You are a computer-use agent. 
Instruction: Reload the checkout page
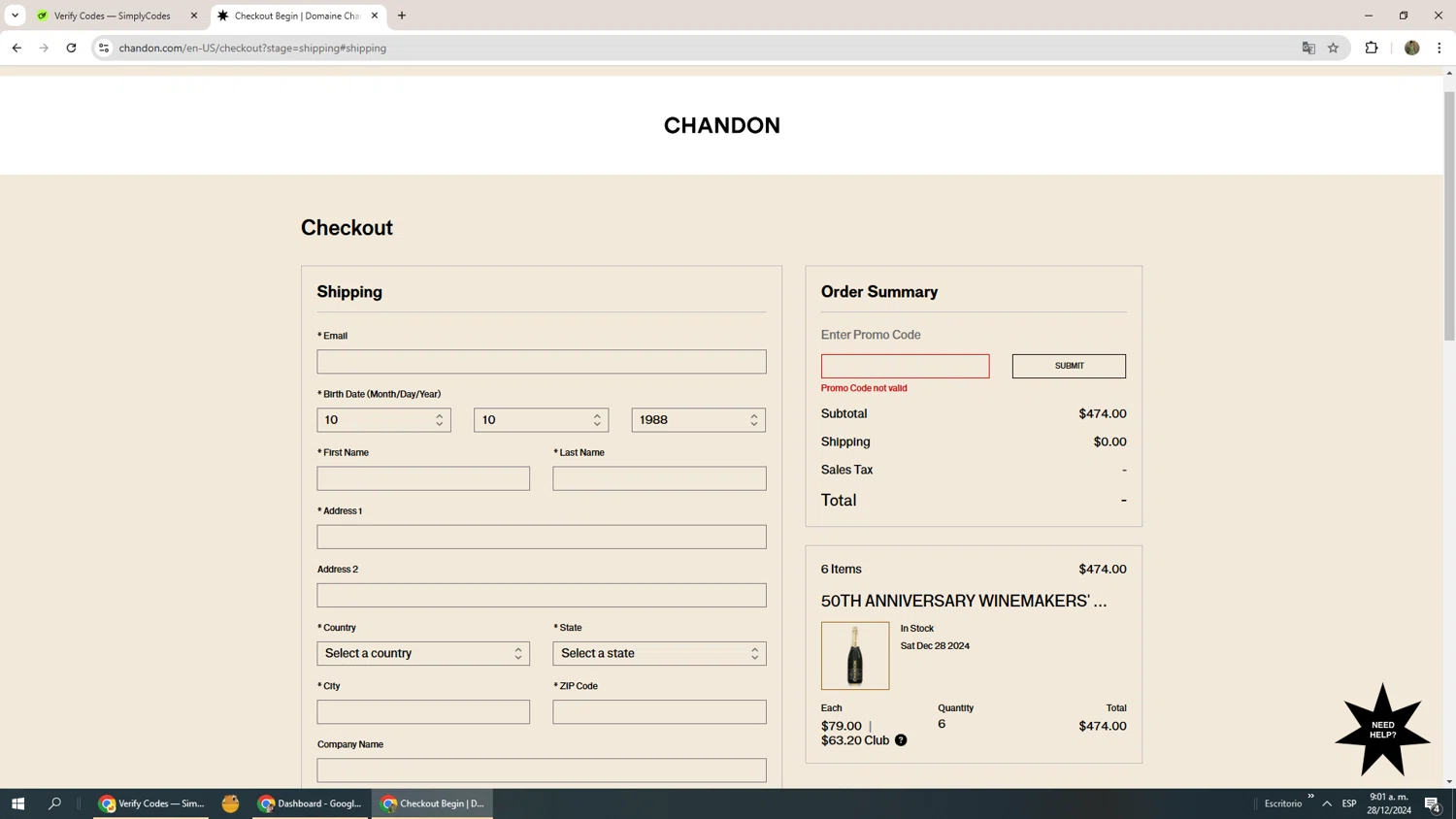tap(71, 48)
